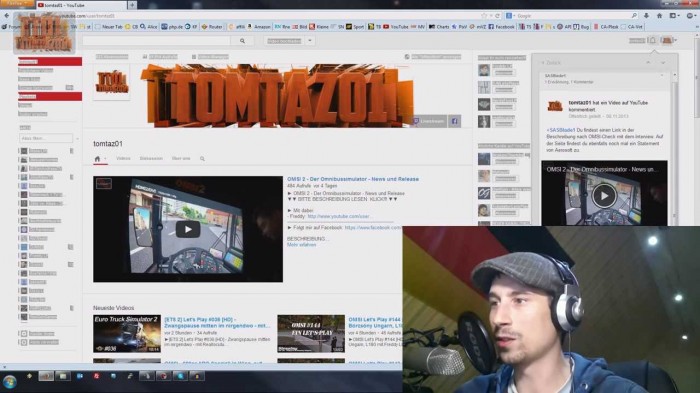Open OMSI 2 News und Release link

tap(353, 179)
